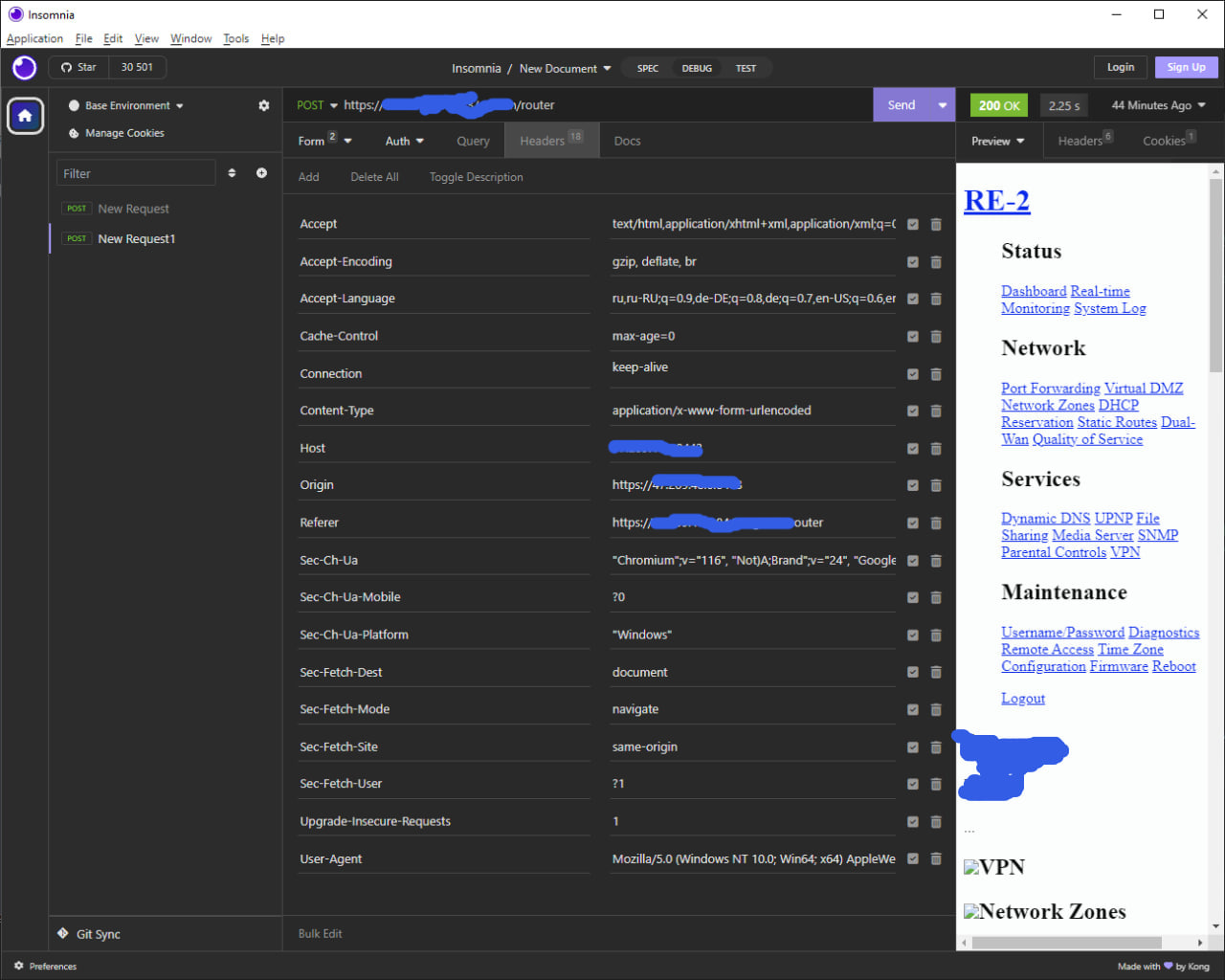Click Bulk Edit at bottom

pyautogui.click(x=320, y=933)
